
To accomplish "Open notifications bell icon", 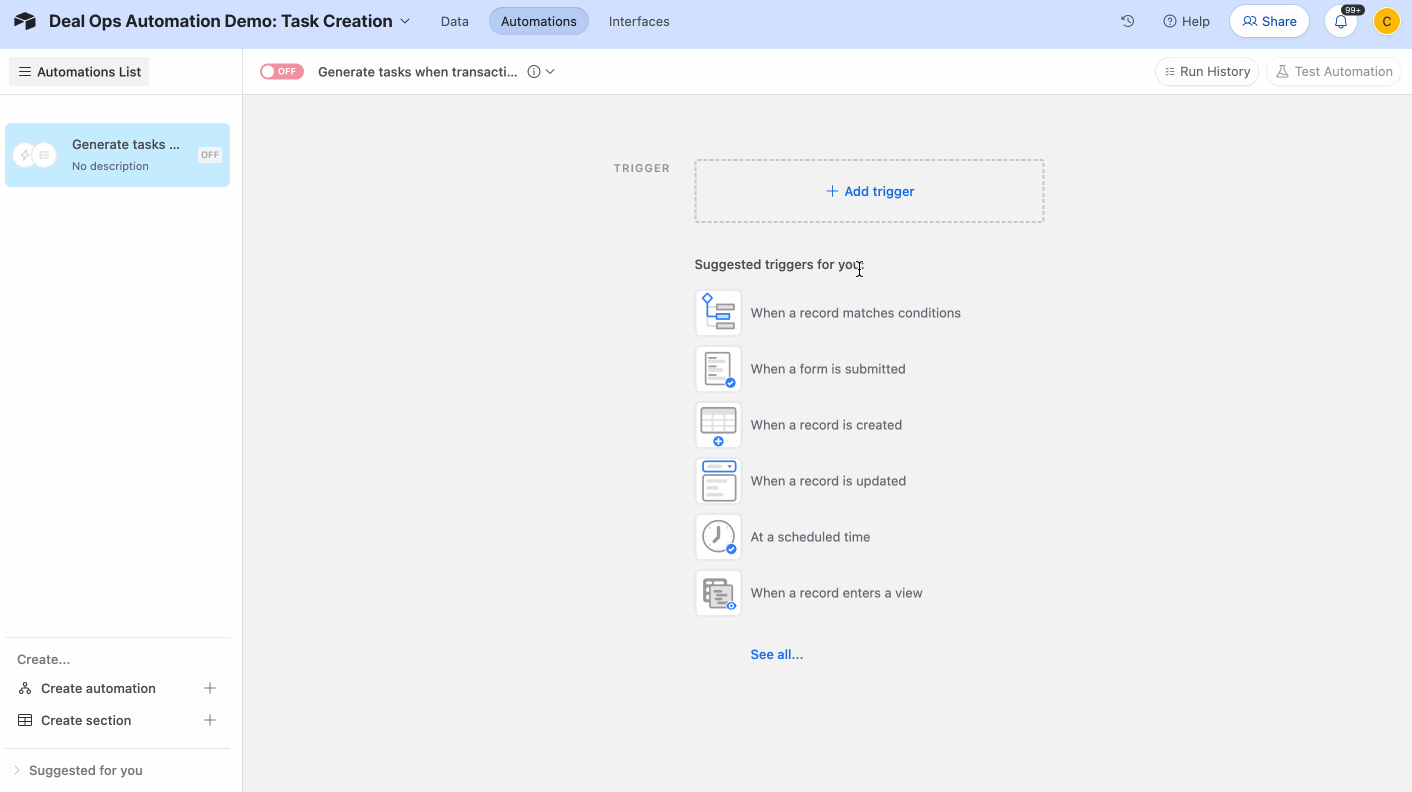I will click(1341, 21).
